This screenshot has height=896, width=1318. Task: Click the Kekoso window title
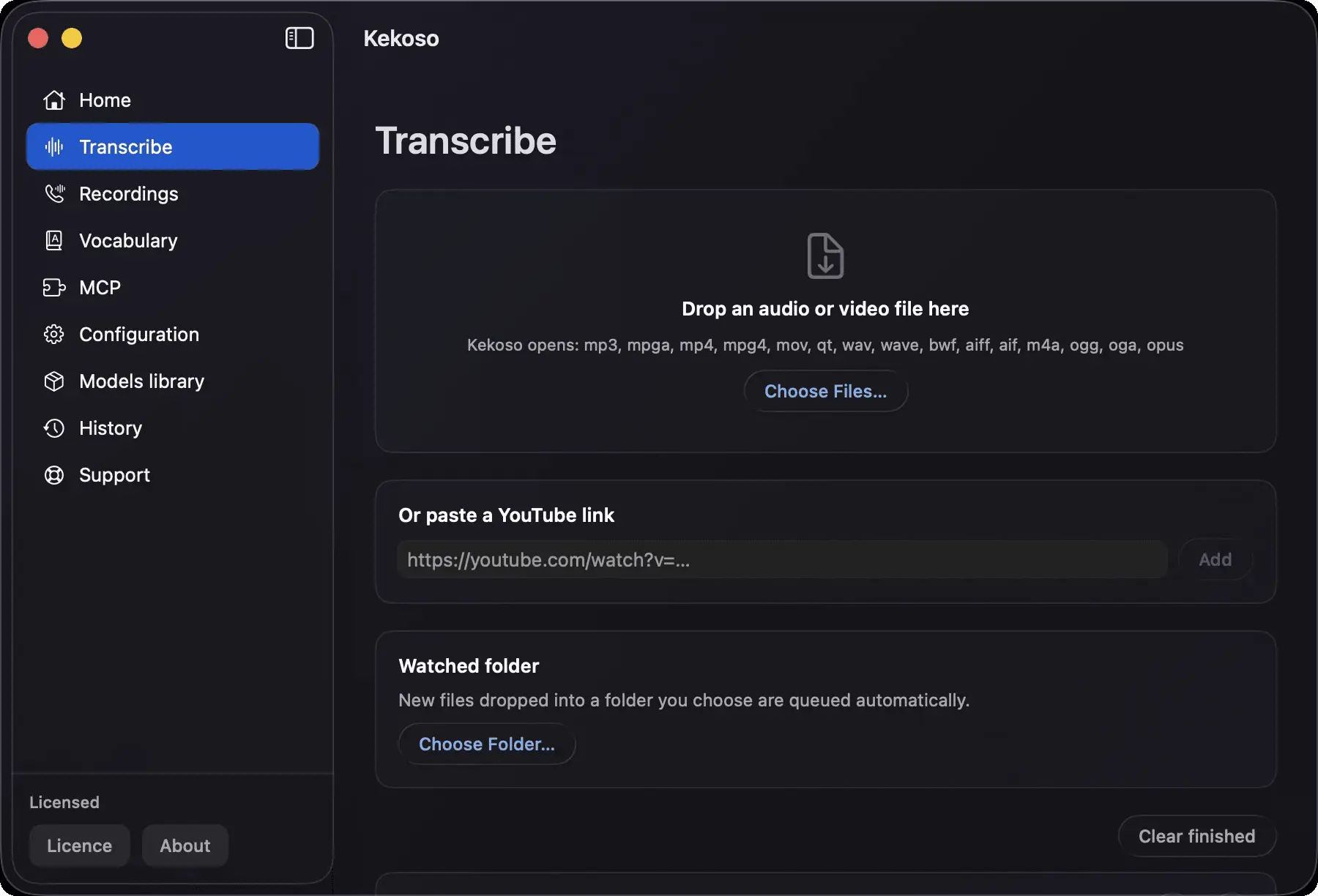pos(401,38)
